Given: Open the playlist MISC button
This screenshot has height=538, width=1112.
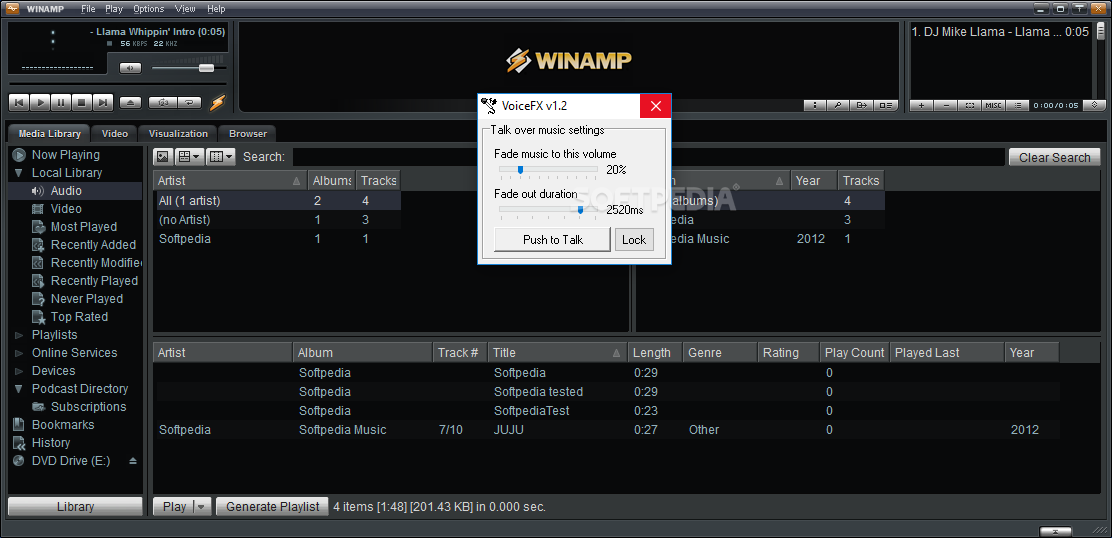Looking at the screenshot, I should point(994,106).
